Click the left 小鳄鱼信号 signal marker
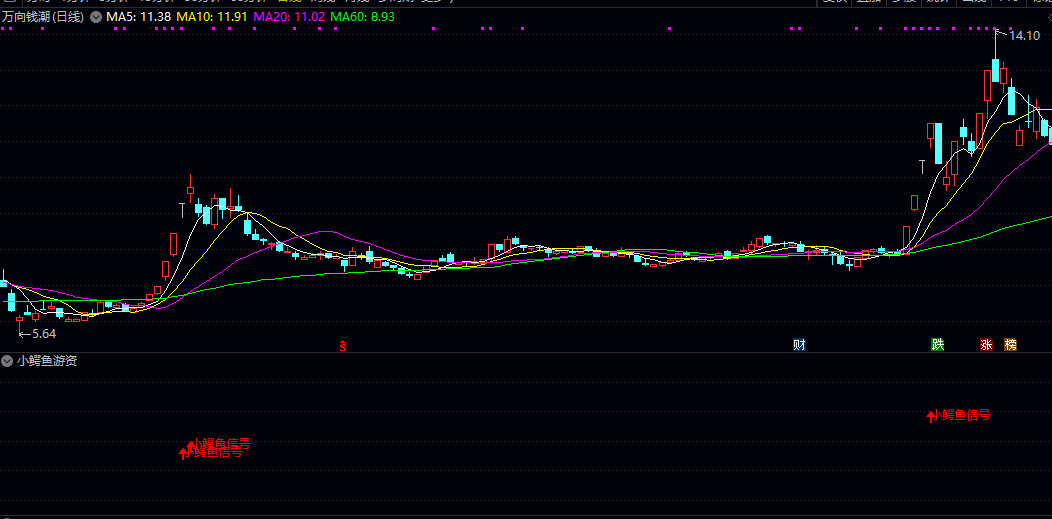Image resolution: width=1052 pixels, height=519 pixels. point(218,447)
